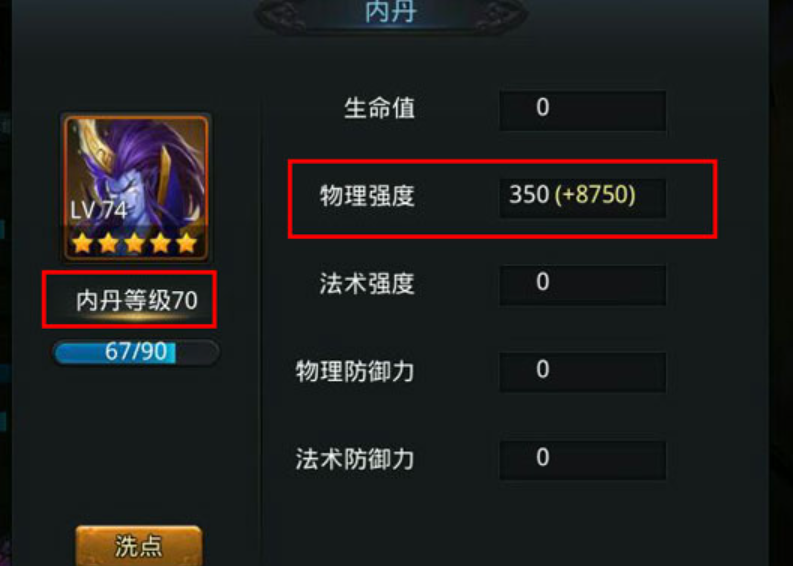Click the 生命值 value field
Image resolution: width=793 pixels, height=566 pixels.
tap(582, 110)
